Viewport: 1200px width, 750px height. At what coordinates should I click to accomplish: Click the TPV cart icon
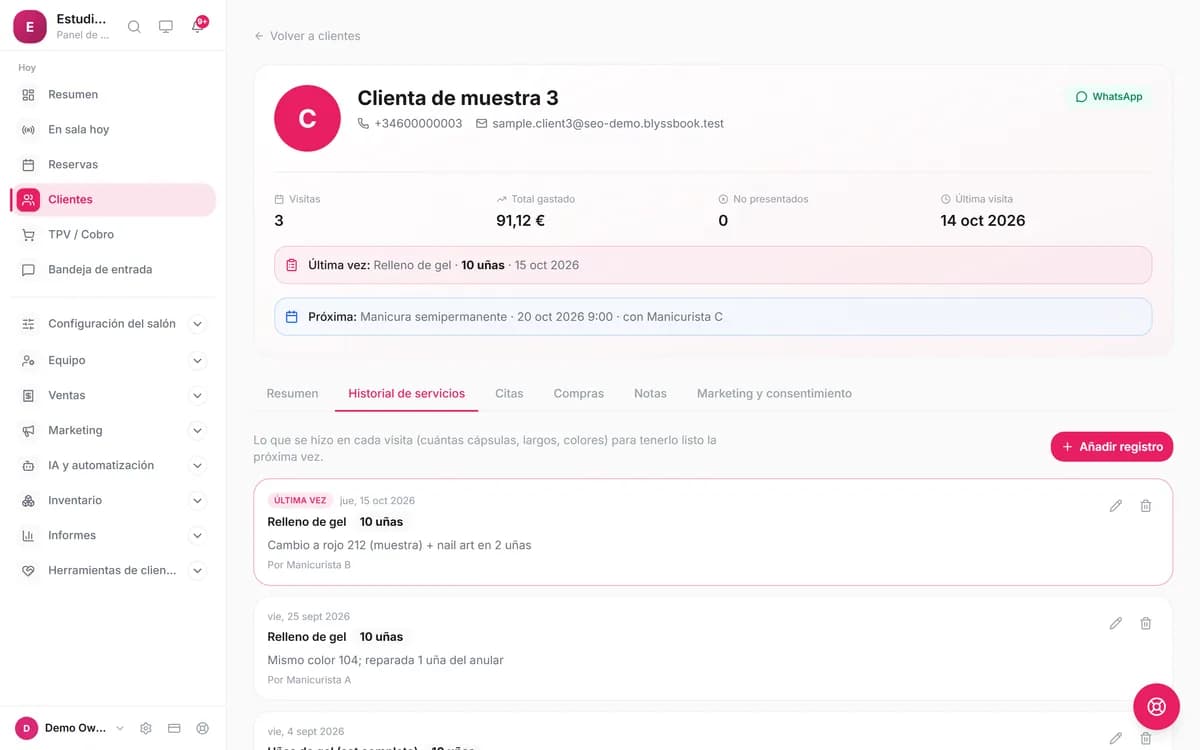point(28,234)
